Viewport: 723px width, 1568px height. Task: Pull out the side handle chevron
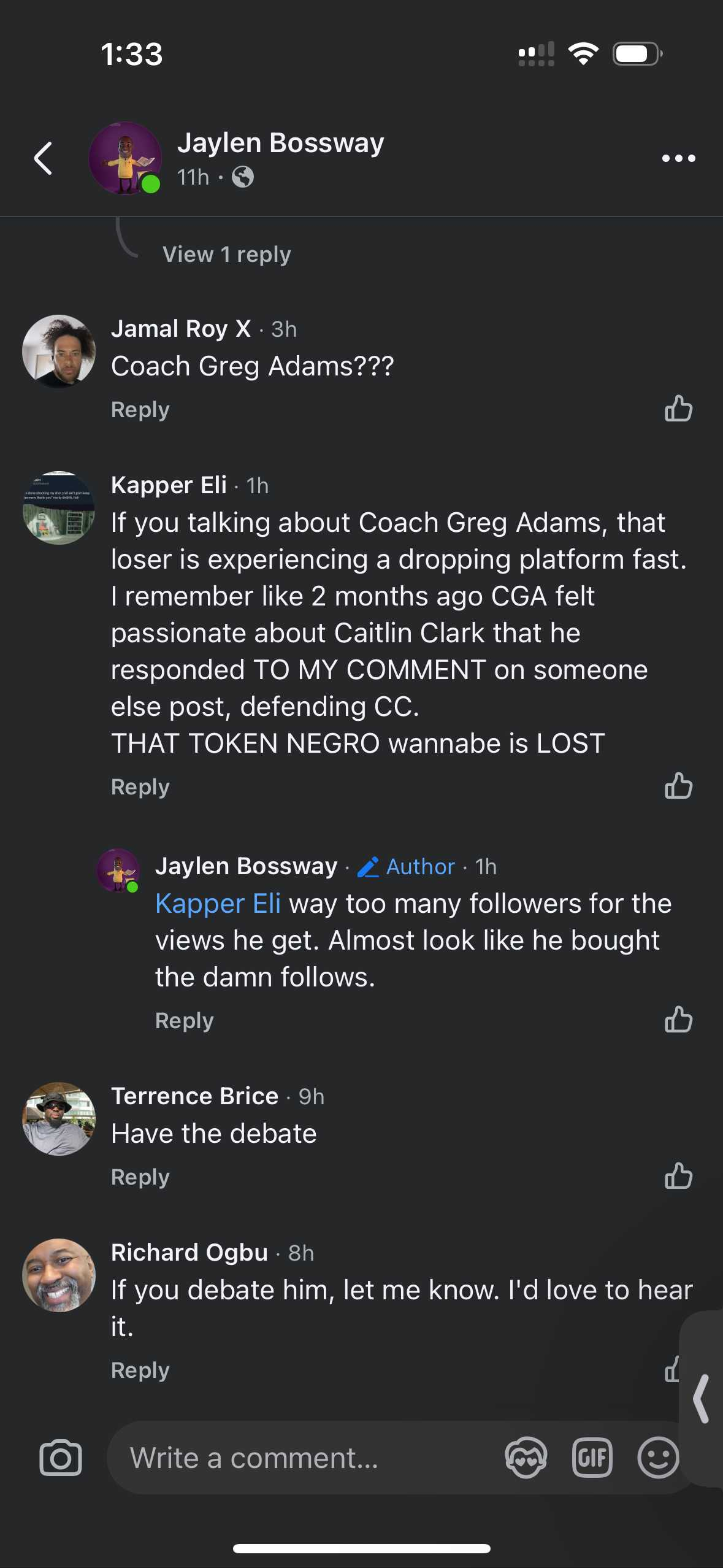click(702, 1399)
